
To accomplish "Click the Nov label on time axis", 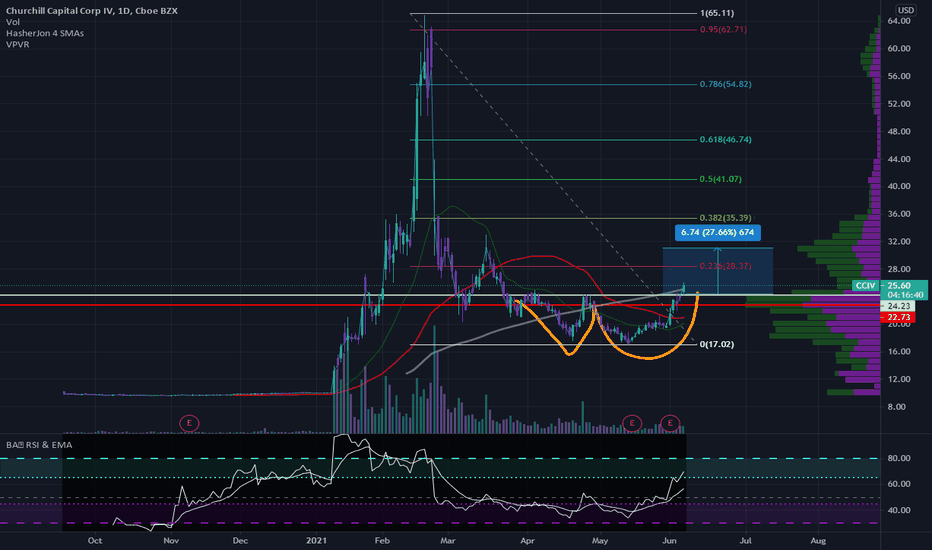I will click(171, 540).
